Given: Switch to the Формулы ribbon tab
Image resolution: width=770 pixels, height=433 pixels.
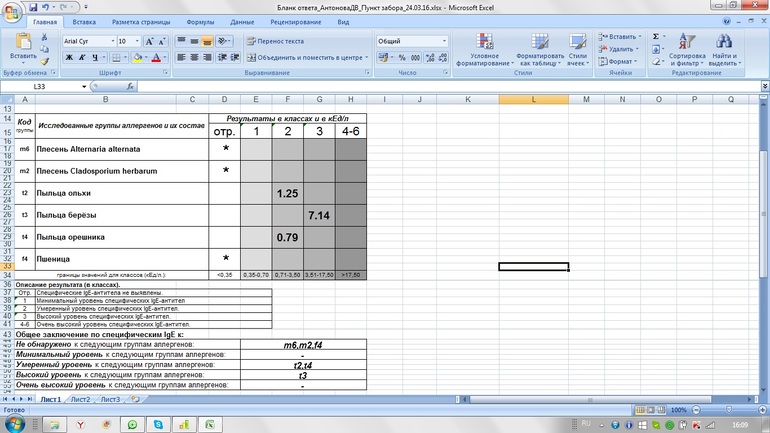Looking at the screenshot, I should point(200,22).
